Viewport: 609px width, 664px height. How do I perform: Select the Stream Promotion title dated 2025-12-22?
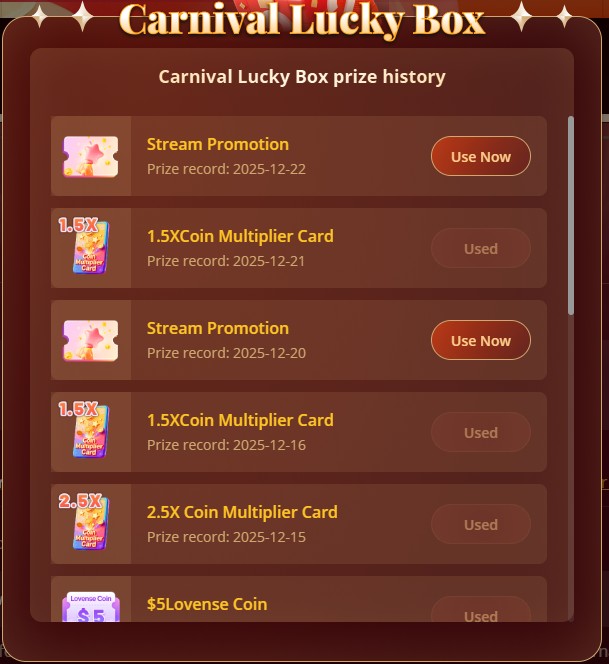pos(218,144)
